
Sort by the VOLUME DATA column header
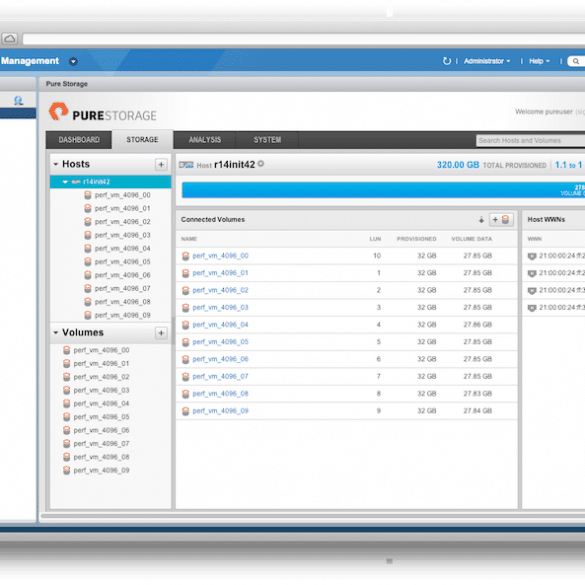click(x=472, y=239)
